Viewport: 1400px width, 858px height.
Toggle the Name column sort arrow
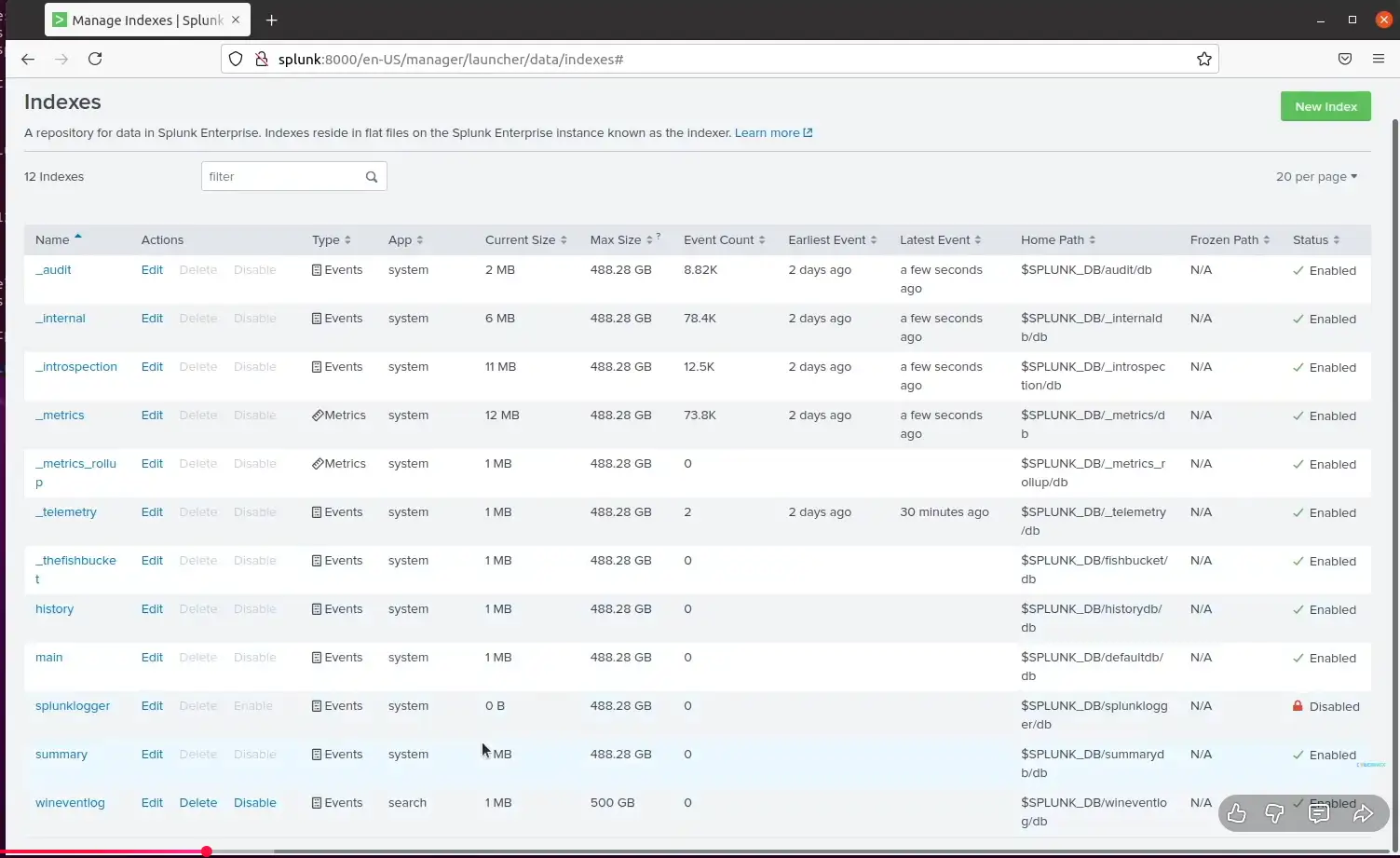(x=76, y=236)
